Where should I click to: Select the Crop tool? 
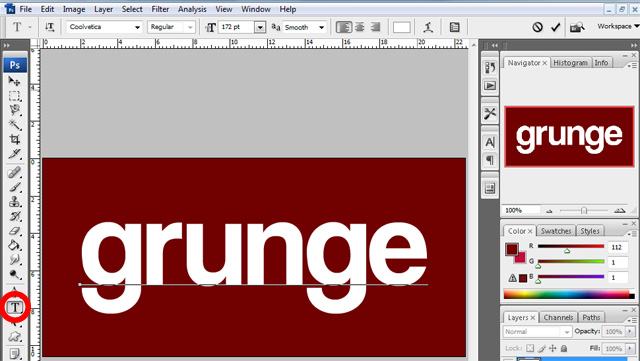[x=14, y=139]
